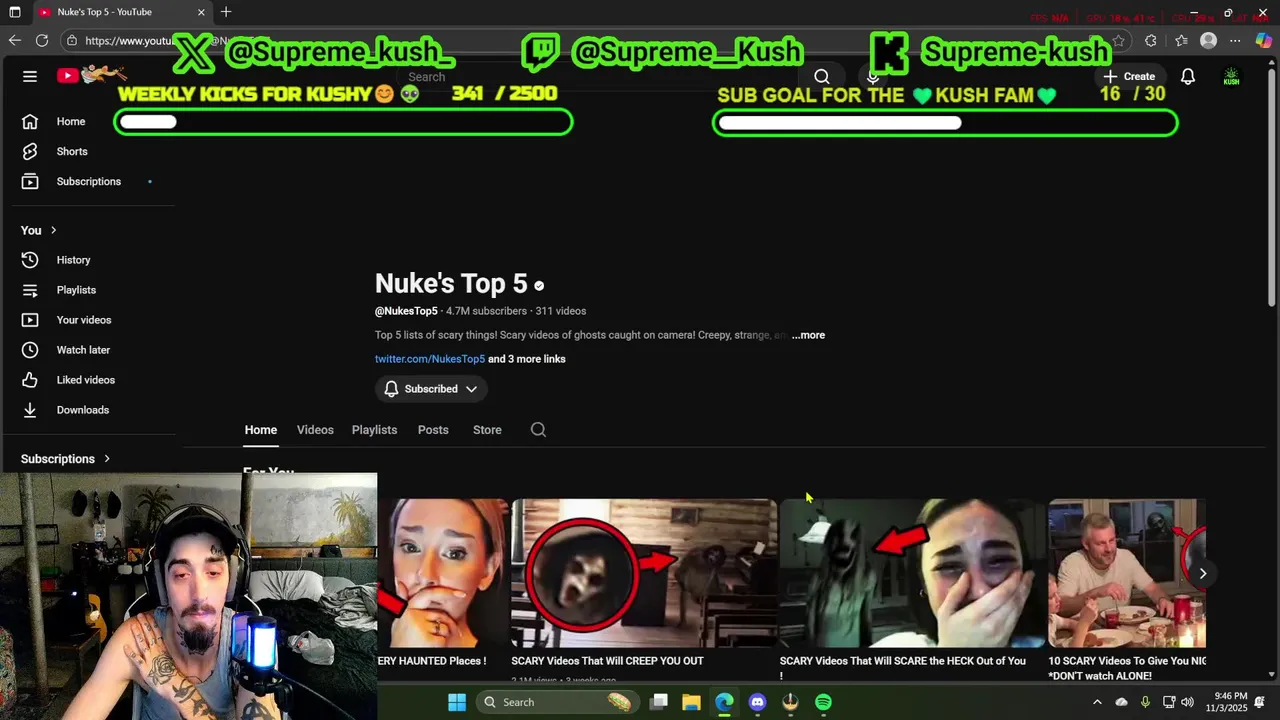Open Downloads in the sidebar

(x=82, y=410)
